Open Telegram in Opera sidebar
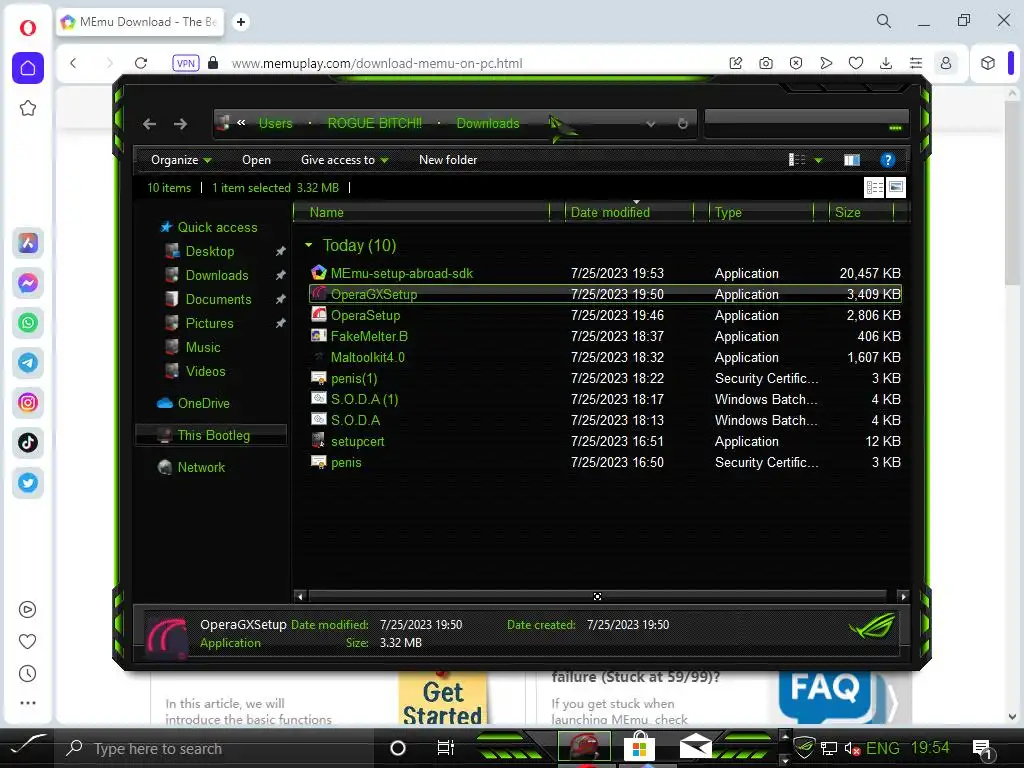 27,362
